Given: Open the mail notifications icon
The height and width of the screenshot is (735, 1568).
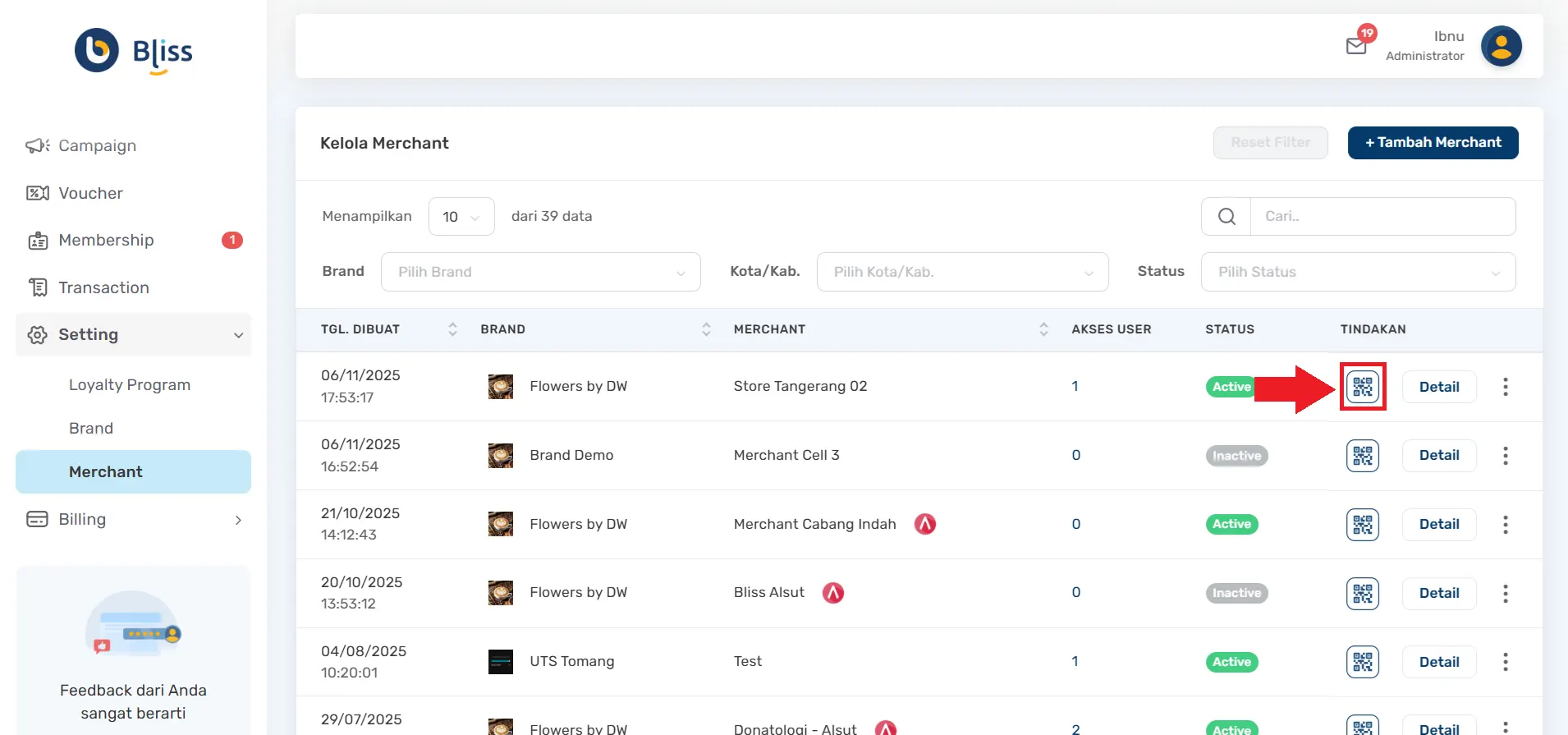Looking at the screenshot, I should click(1357, 45).
